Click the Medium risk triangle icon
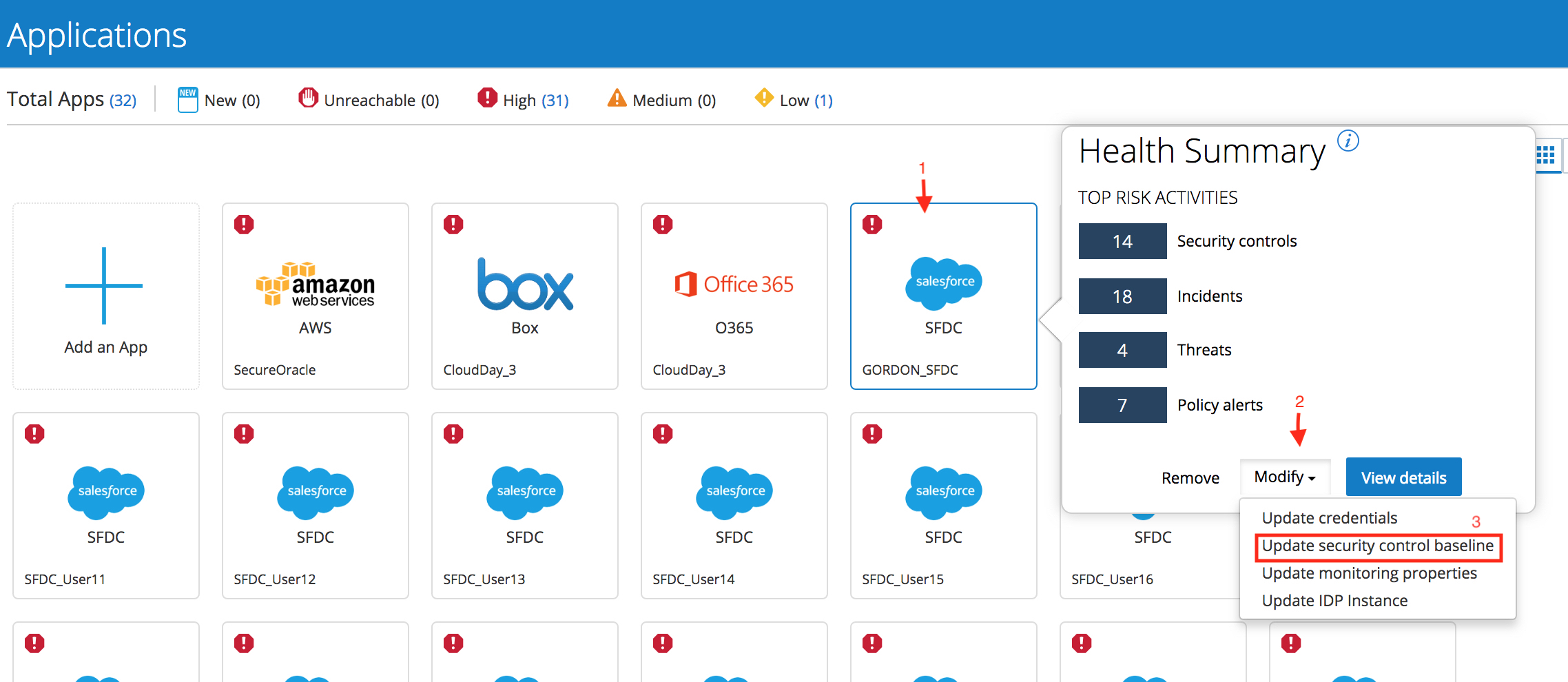This screenshot has height=682, width=1568. coord(617,98)
